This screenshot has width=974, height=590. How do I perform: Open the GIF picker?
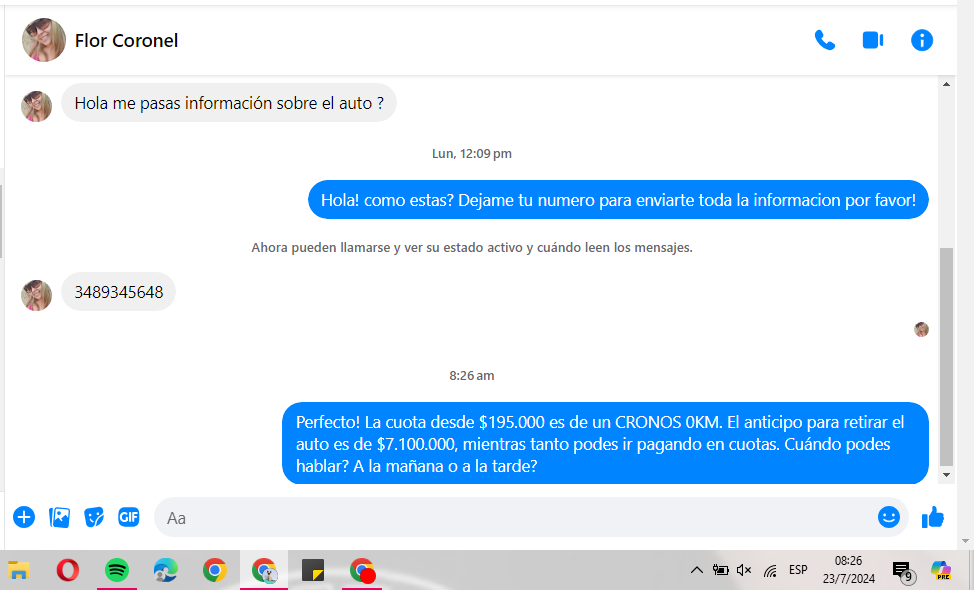tap(129, 517)
